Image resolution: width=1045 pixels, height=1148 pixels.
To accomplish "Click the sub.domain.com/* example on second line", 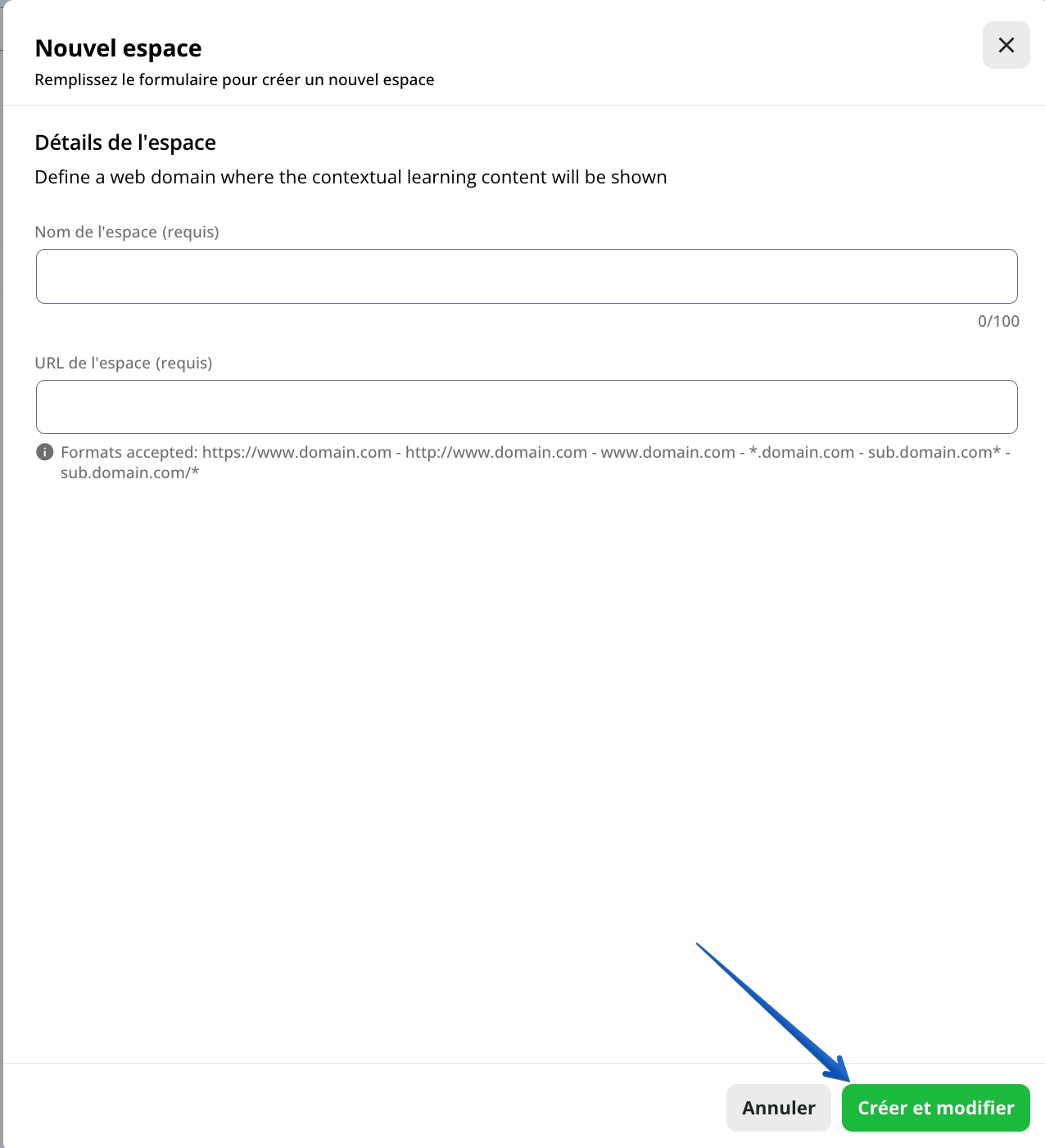I will click(x=130, y=472).
